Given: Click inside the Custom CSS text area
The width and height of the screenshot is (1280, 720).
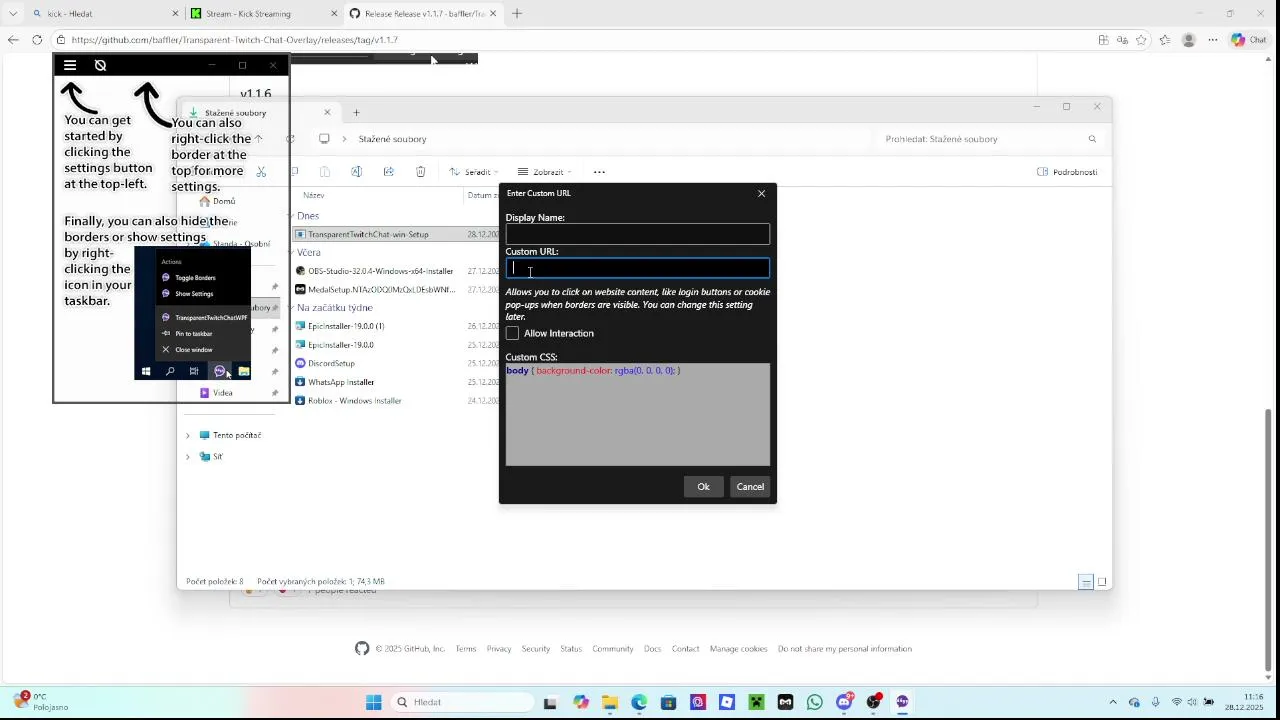Looking at the screenshot, I should [637, 414].
